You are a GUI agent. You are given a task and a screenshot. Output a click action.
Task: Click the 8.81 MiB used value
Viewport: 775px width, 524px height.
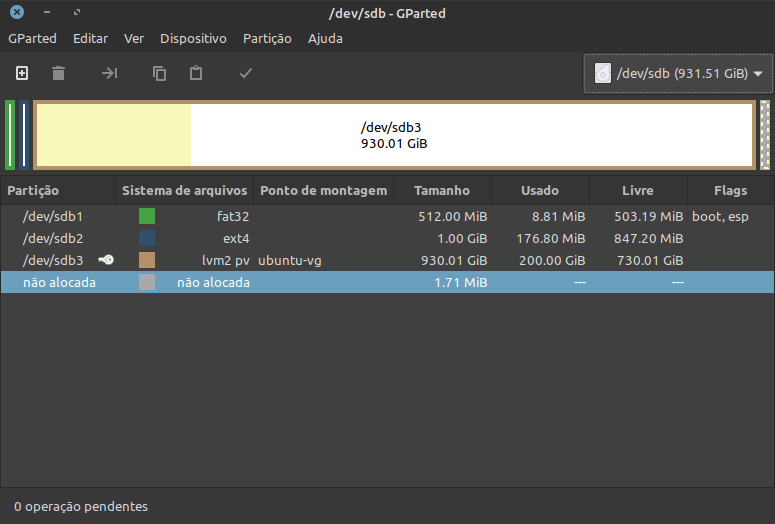pyautogui.click(x=559, y=217)
